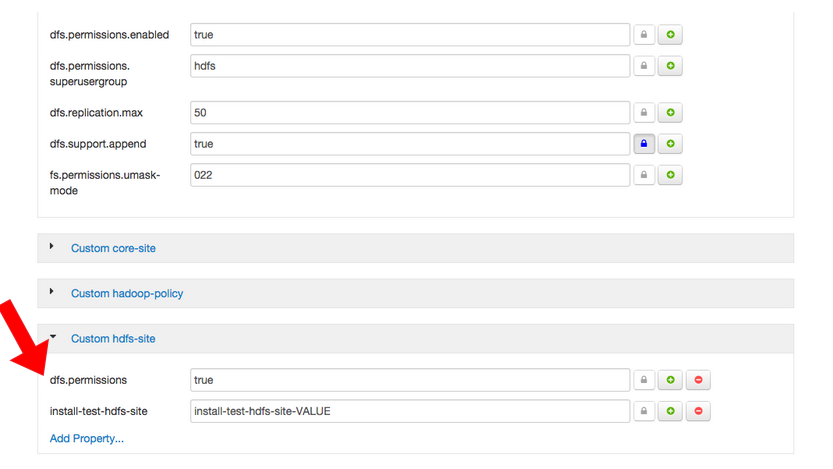Image resolution: width=833 pixels, height=469 pixels.
Task: Click green plus icon beside dfs.permissions.enabled
Action: point(670,35)
